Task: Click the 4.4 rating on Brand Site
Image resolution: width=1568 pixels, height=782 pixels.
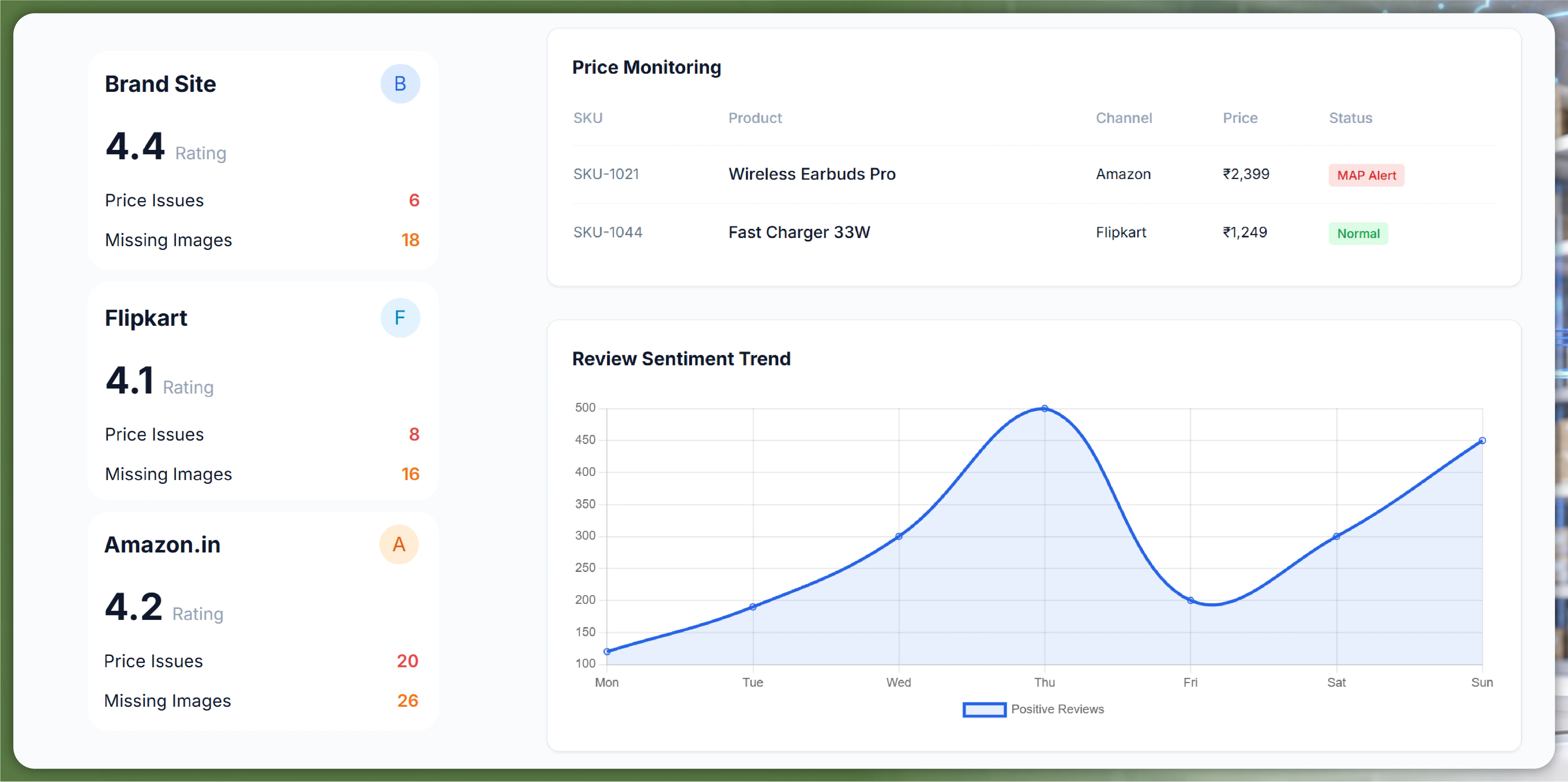Action: pos(135,147)
